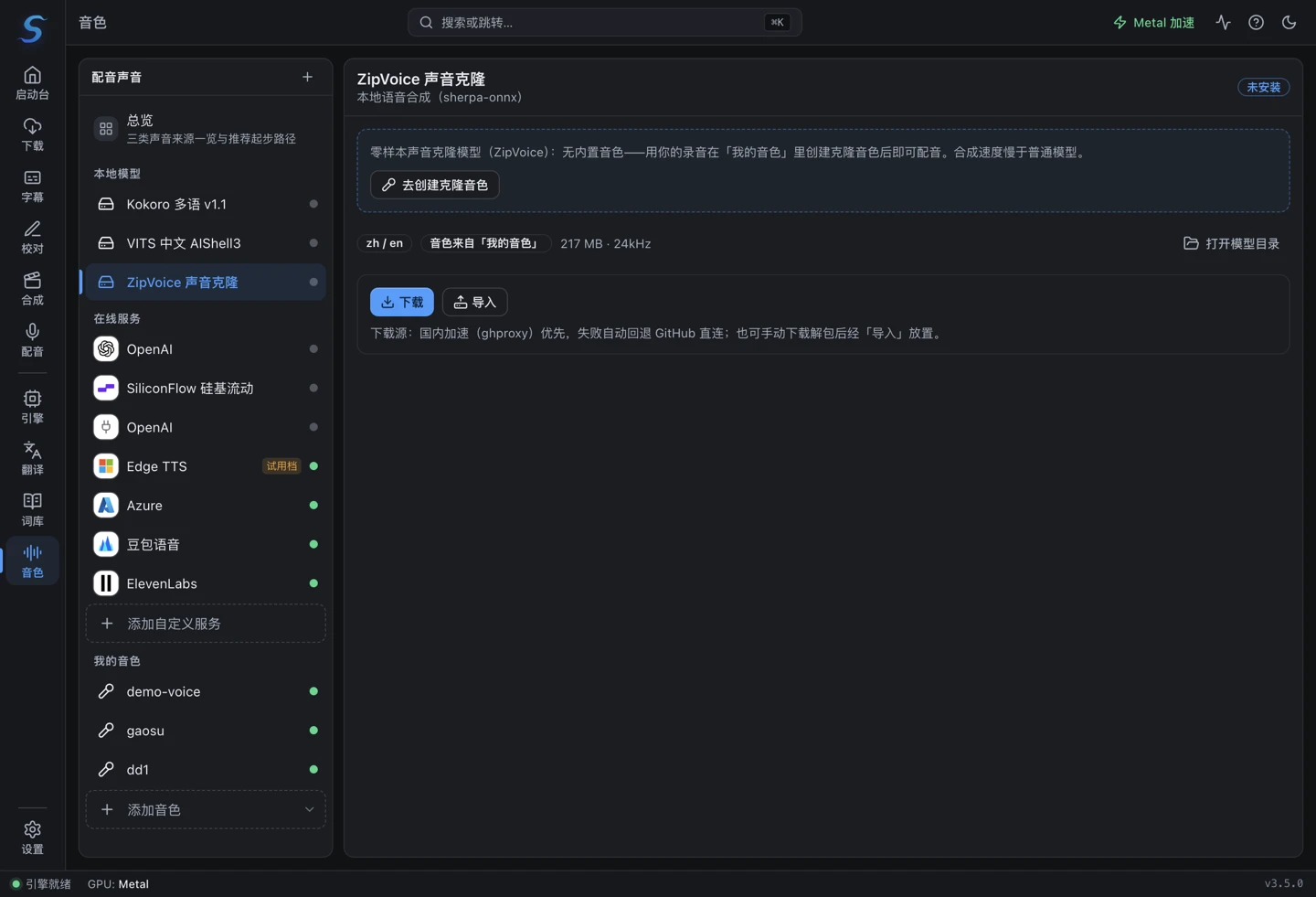The width and height of the screenshot is (1316, 897).
Task: Expand the 添加音色 dropdown chevron
Action: [x=309, y=809]
